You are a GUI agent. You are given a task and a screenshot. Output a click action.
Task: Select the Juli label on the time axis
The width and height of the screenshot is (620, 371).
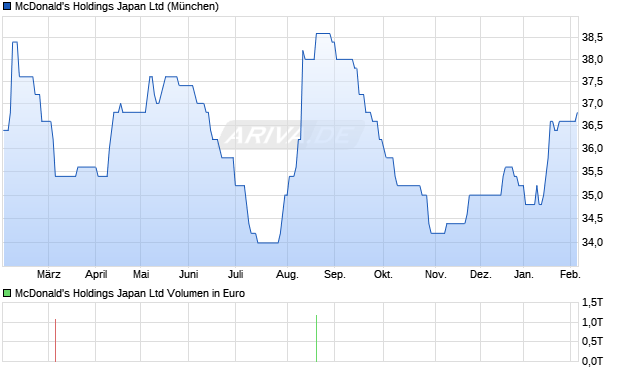(236, 274)
